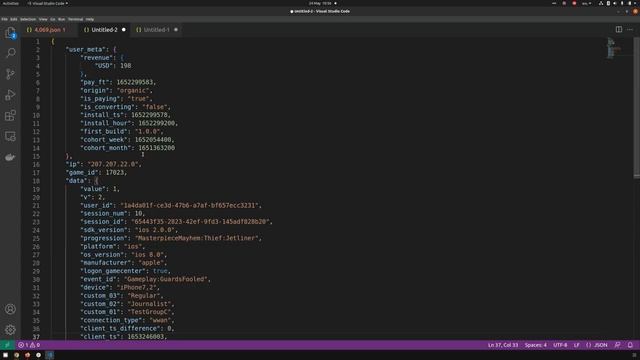
Task: Open the Activities overview in the top bar
Action: (x=10, y=3)
